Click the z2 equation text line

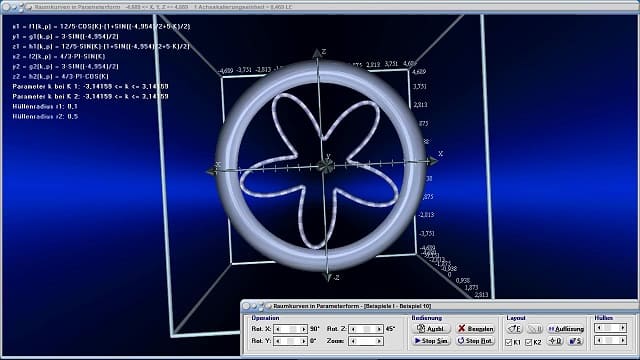(60, 77)
